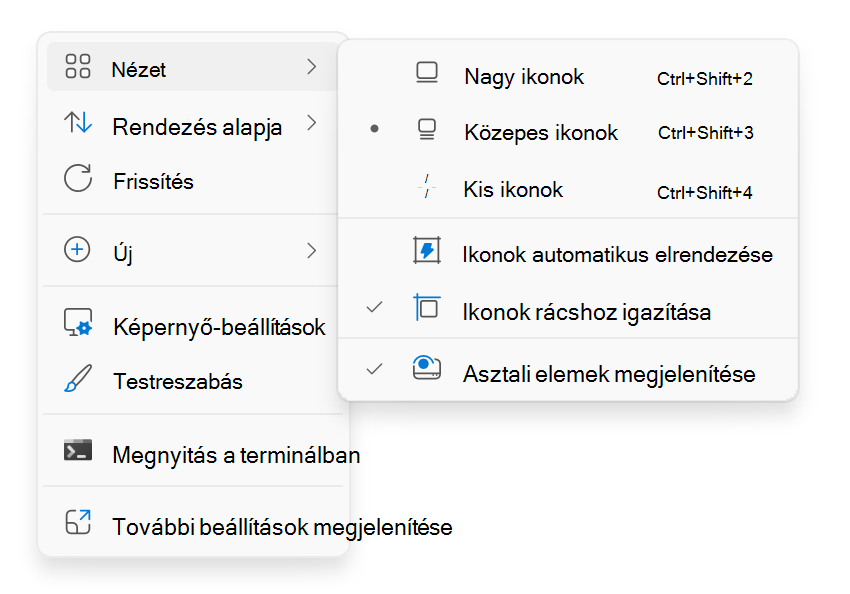Choose Testreszabás from the context menu
Viewport: 850px width, 594px height.
pos(192,380)
